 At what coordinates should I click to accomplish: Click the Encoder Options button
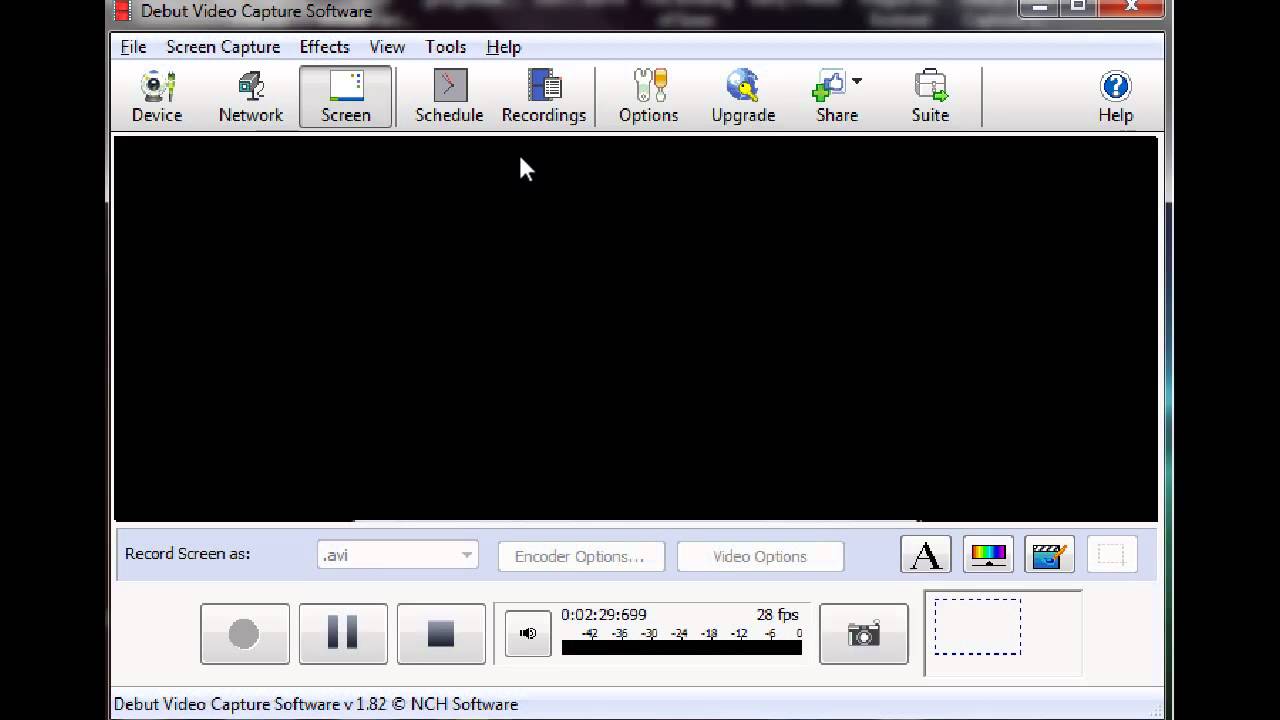click(x=581, y=556)
